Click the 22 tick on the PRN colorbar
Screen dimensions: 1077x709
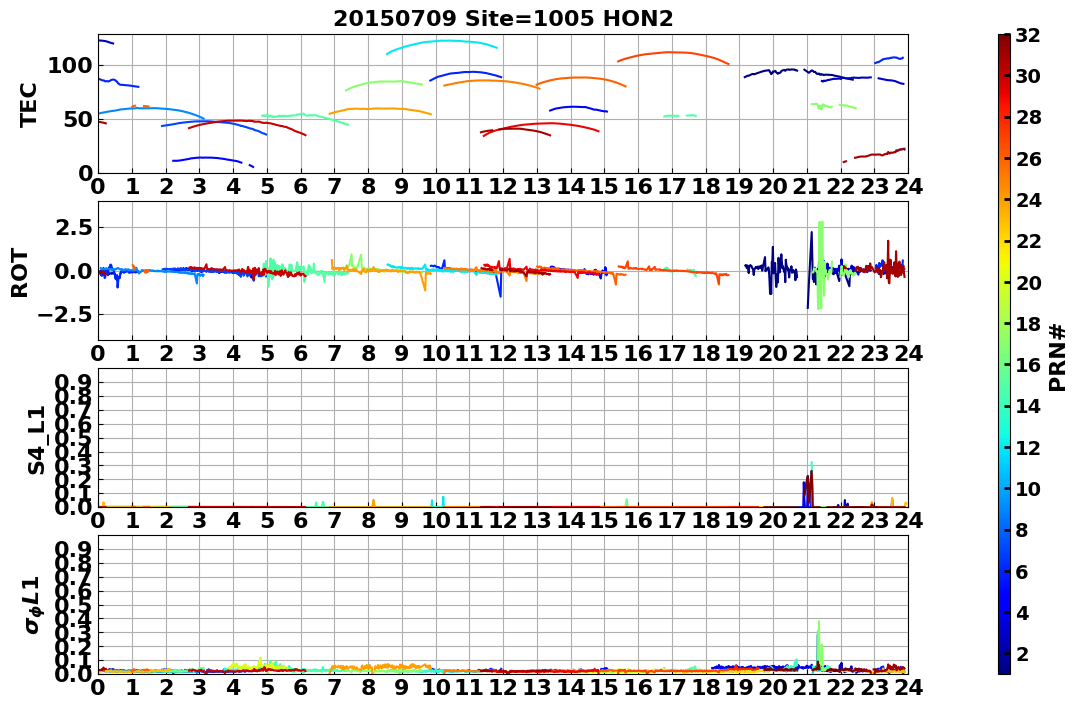click(x=1029, y=240)
